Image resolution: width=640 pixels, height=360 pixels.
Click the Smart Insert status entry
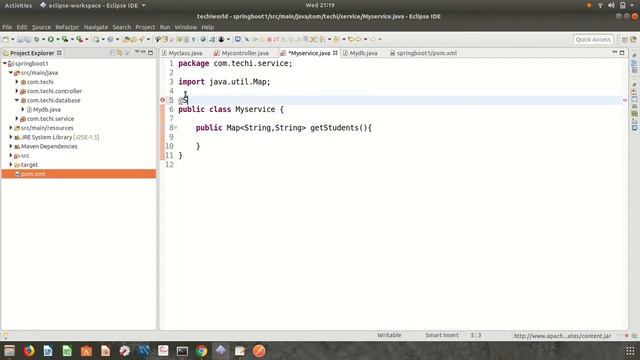[442, 335]
